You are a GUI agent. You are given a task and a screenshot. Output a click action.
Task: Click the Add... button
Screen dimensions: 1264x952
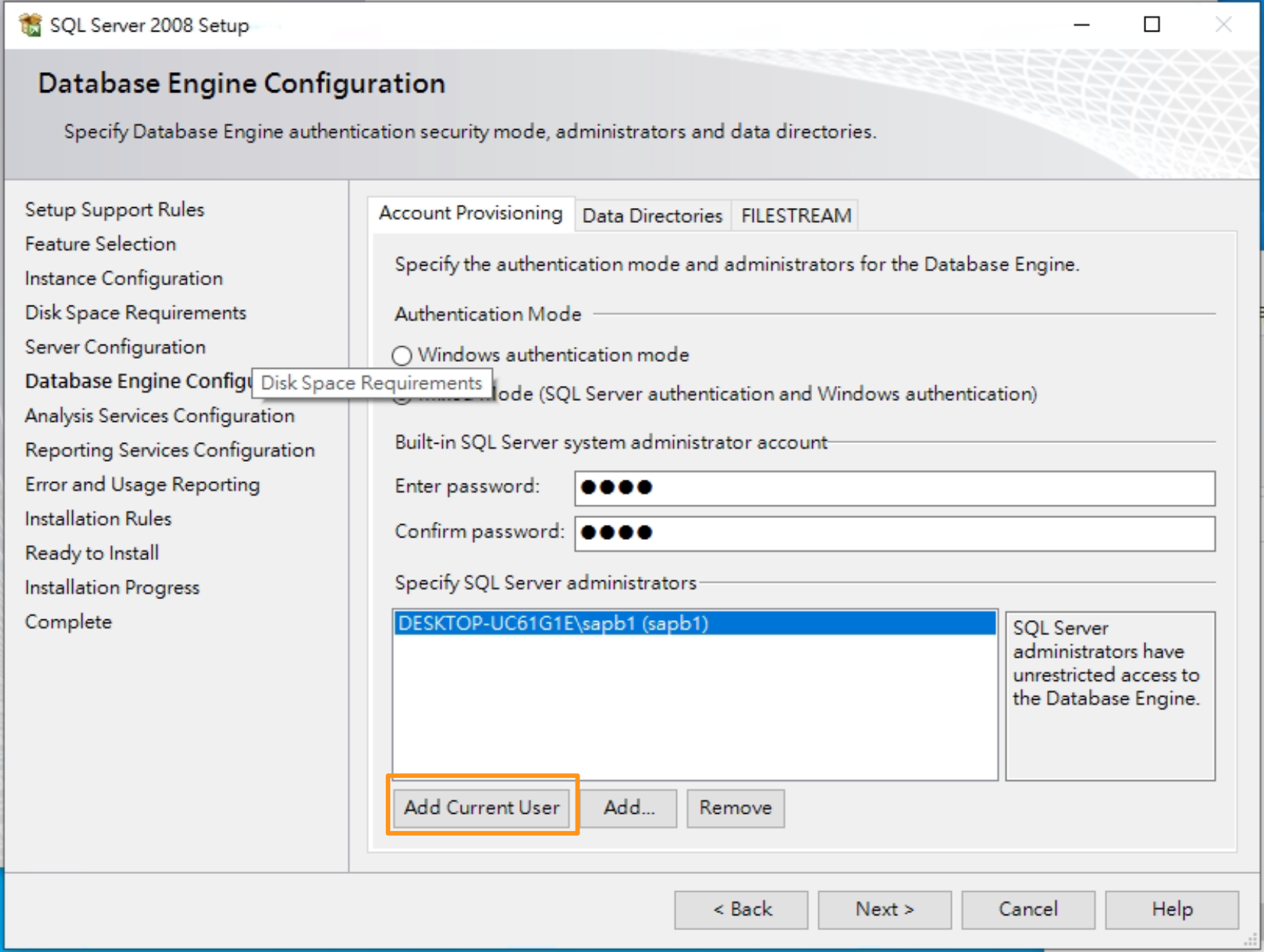pyautogui.click(x=629, y=808)
